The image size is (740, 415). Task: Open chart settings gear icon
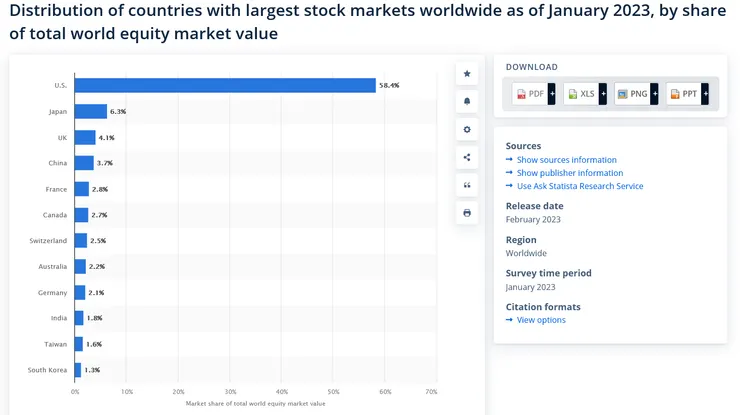tap(467, 130)
